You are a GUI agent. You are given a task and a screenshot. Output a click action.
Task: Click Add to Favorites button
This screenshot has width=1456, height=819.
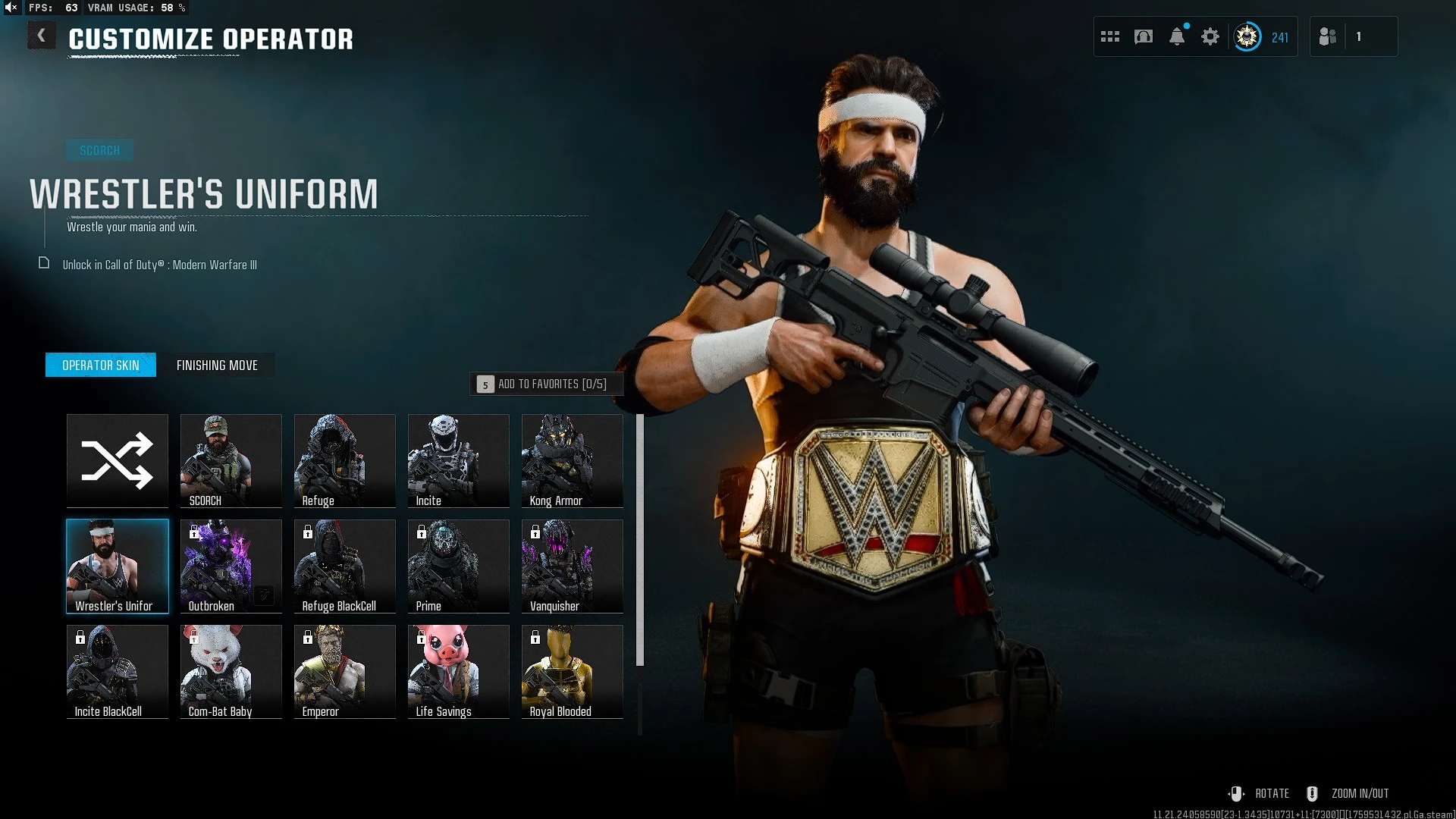point(547,384)
